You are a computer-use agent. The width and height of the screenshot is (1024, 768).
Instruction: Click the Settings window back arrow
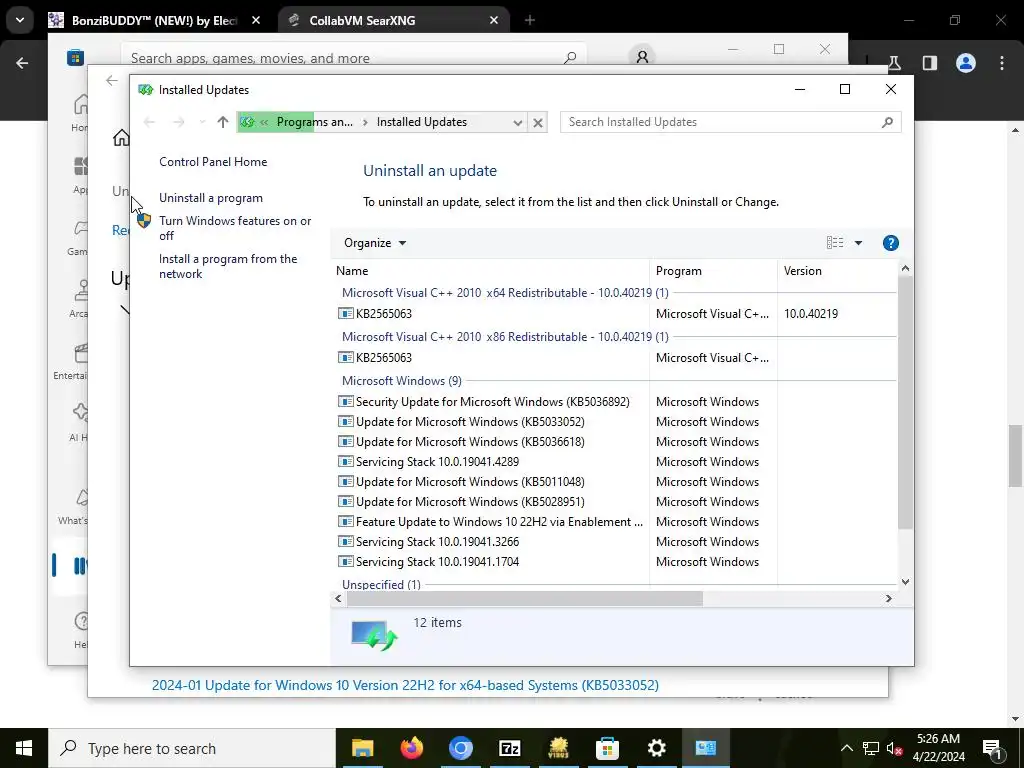[112, 80]
